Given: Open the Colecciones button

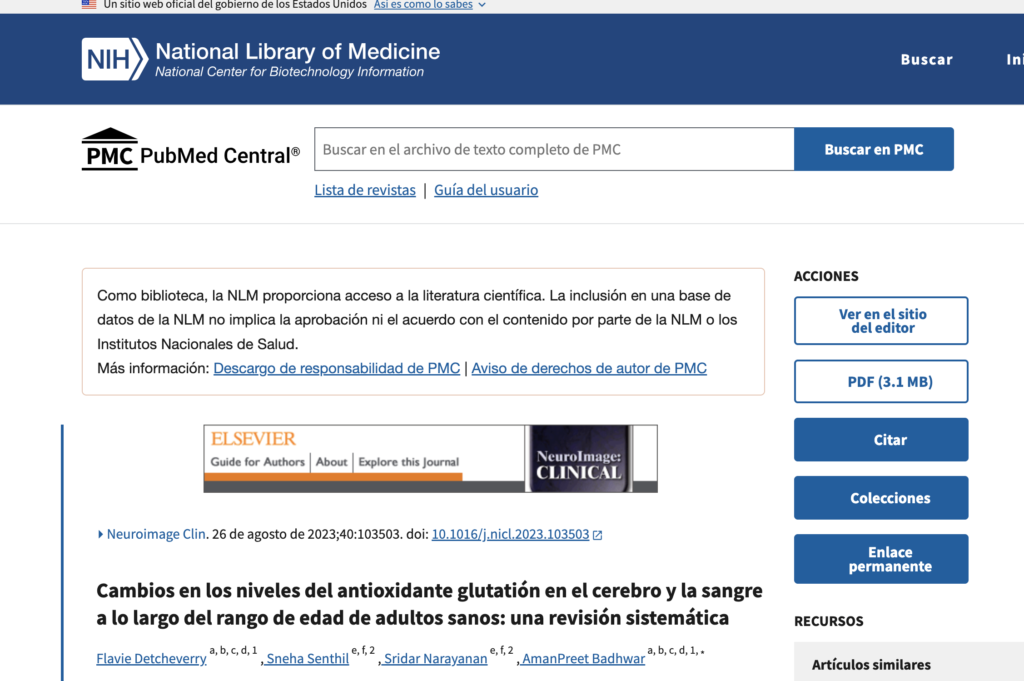Looking at the screenshot, I should 881,498.
